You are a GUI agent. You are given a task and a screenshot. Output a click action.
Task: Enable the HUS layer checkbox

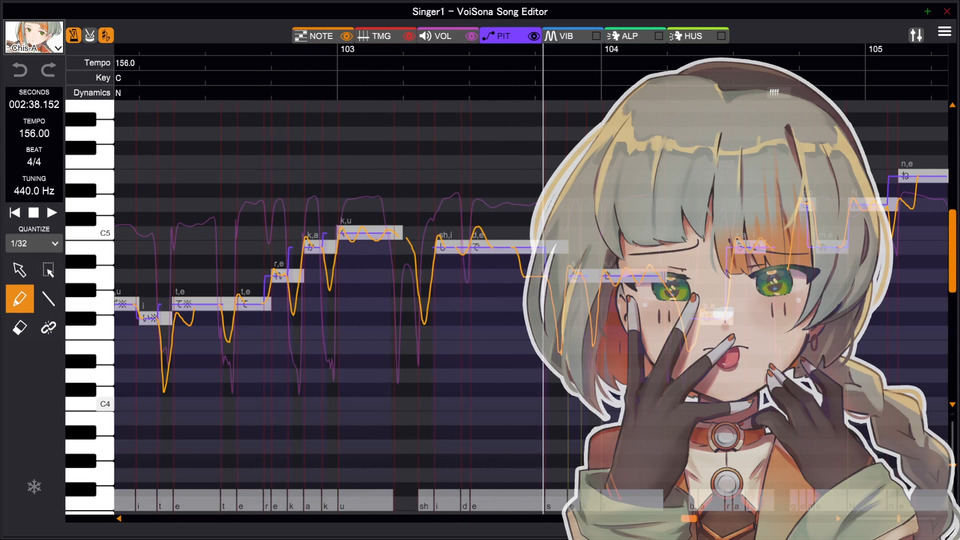click(721, 36)
